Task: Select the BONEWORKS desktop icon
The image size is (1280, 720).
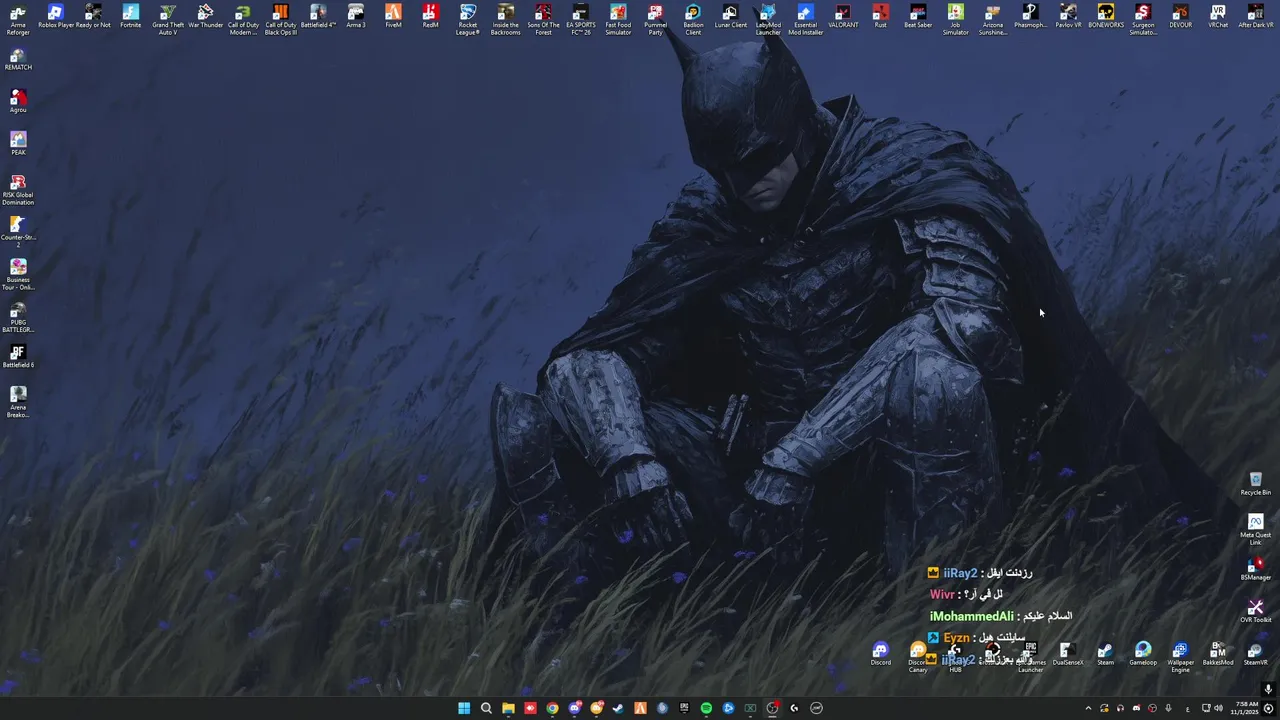Action: (1106, 16)
